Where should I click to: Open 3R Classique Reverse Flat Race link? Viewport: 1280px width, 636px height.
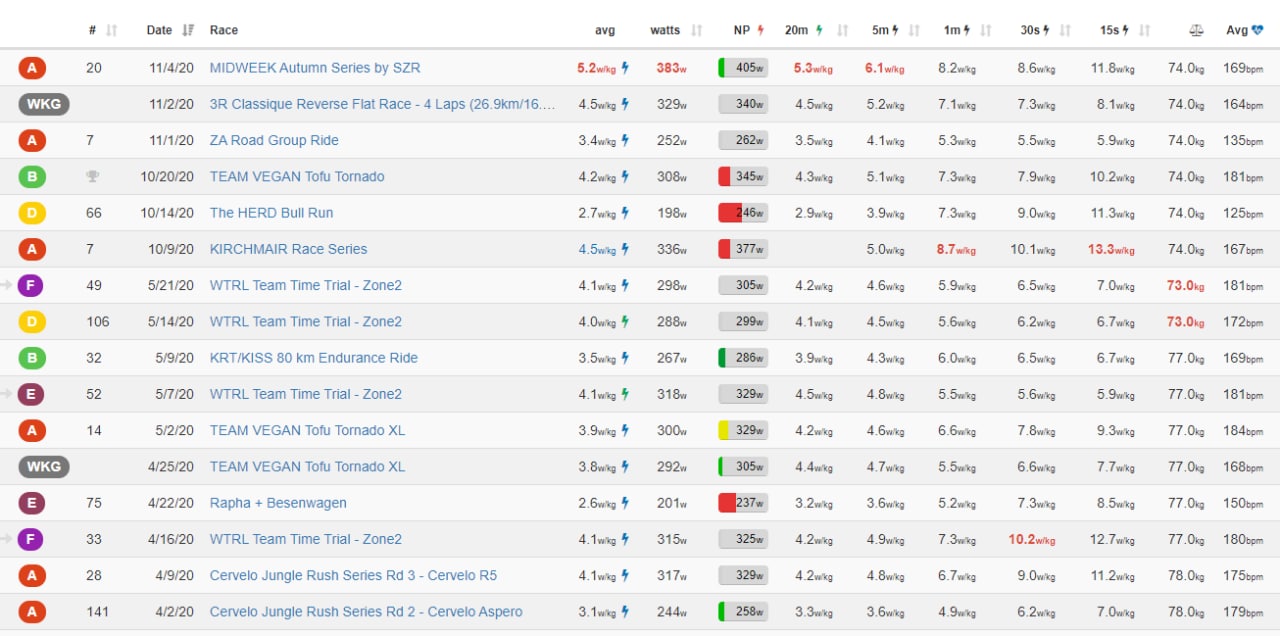(x=383, y=104)
